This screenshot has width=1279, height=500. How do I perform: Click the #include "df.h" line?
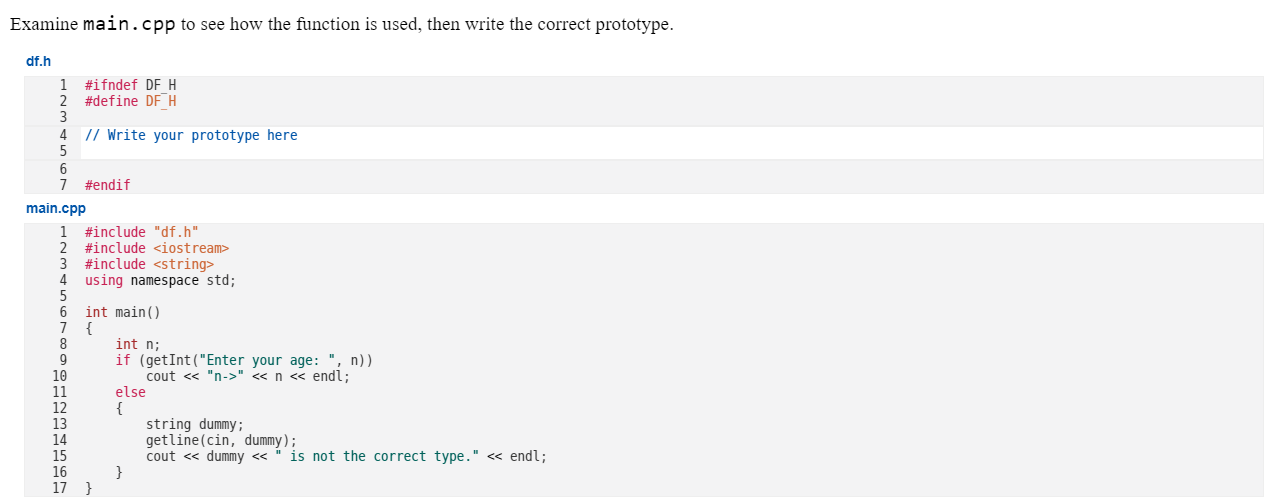pos(142,232)
